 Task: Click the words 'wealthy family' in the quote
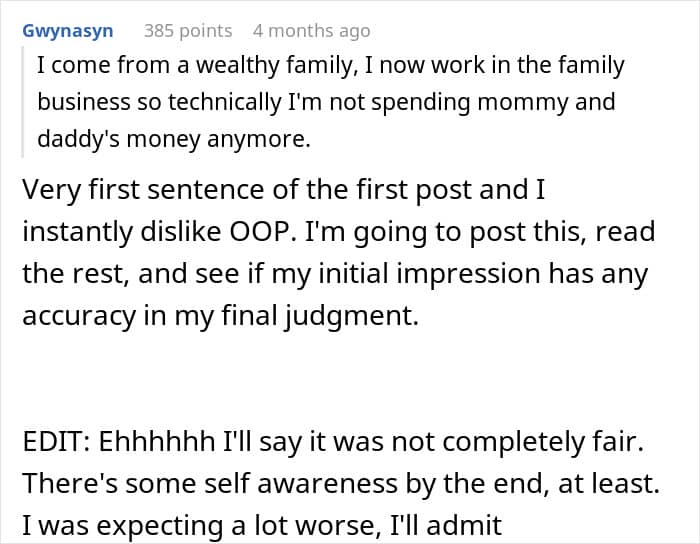[276, 67]
